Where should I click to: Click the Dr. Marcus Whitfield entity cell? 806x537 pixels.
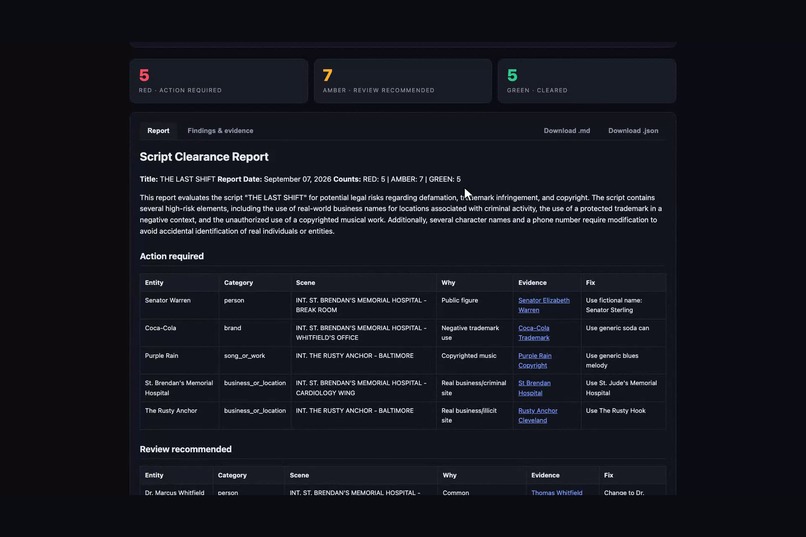(x=176, y=490)
